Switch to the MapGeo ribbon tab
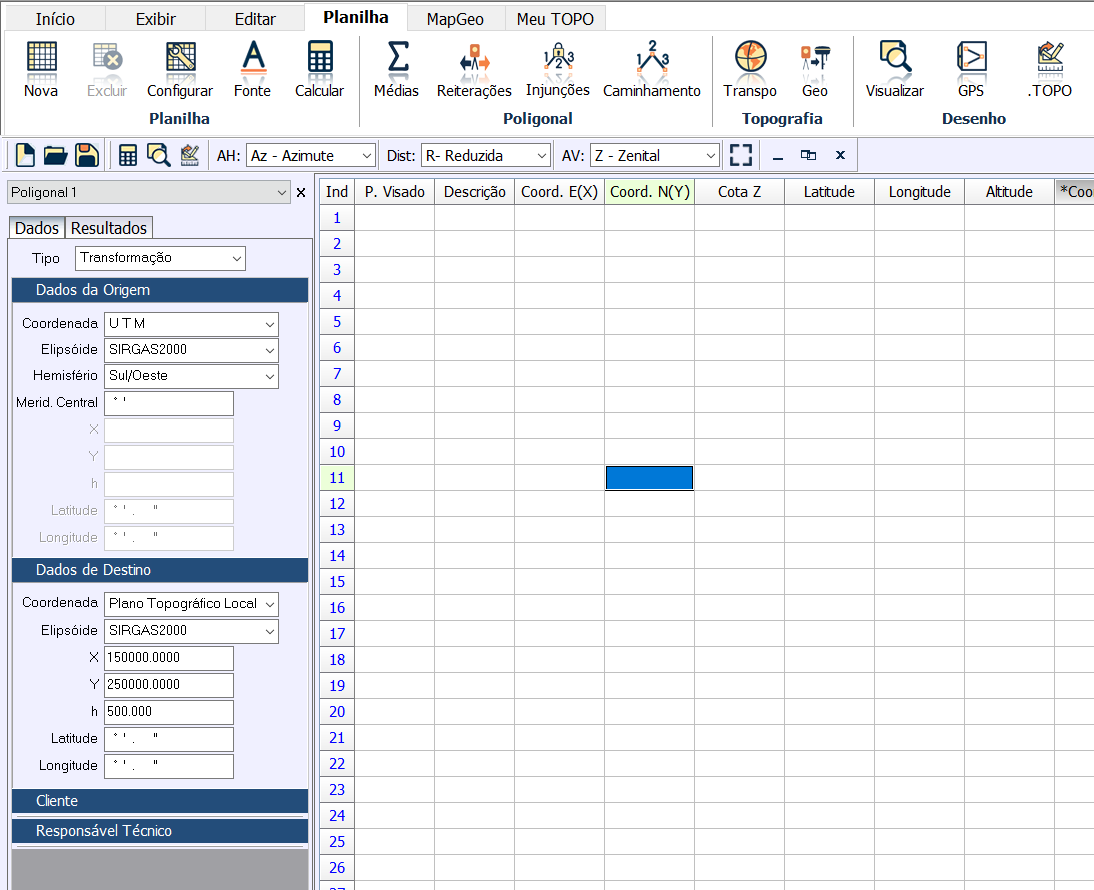This screenshot has width=1094, height=890. [455, 19]
